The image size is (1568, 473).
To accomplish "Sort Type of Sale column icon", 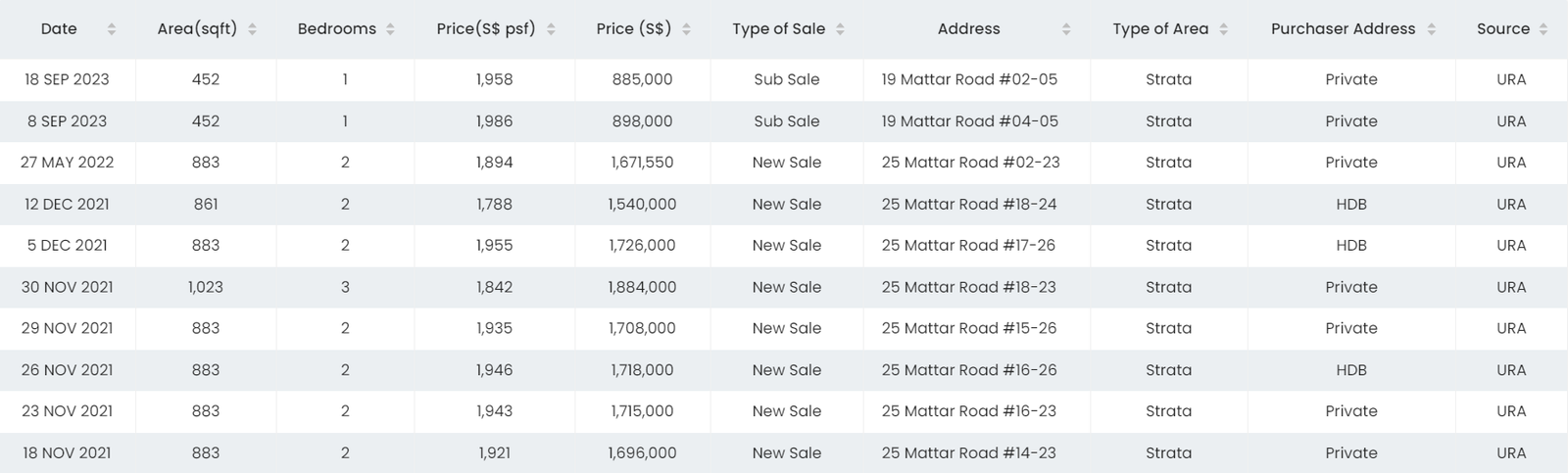I will pos(840,29).
